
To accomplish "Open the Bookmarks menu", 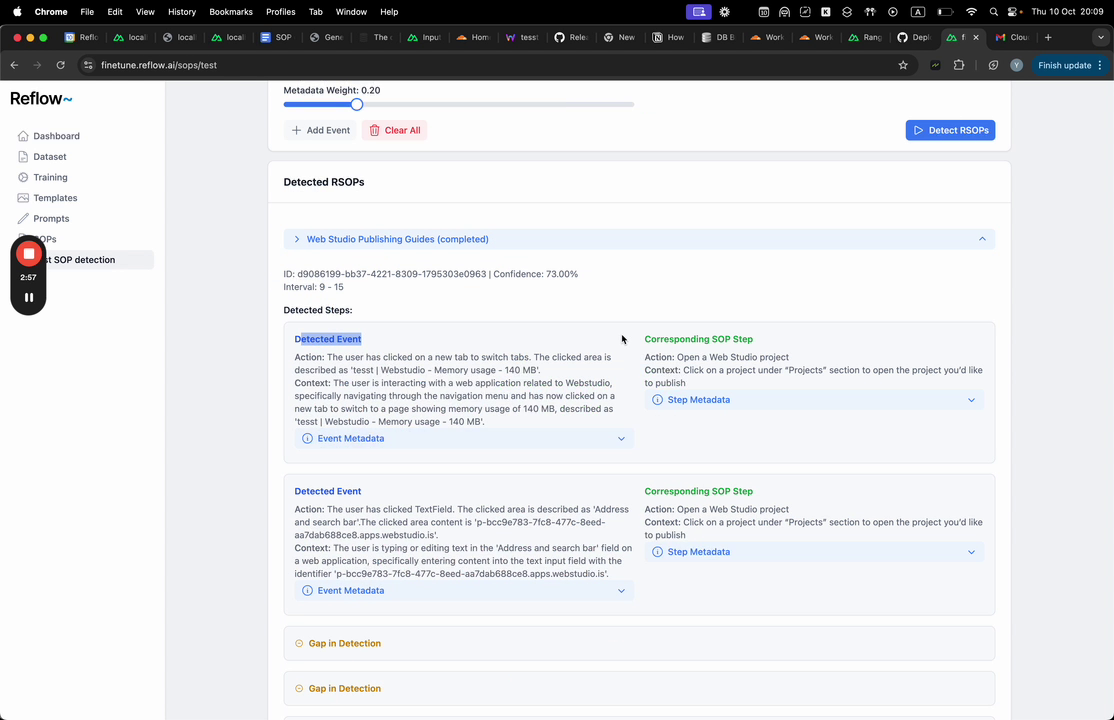I will tap(231, 11).
